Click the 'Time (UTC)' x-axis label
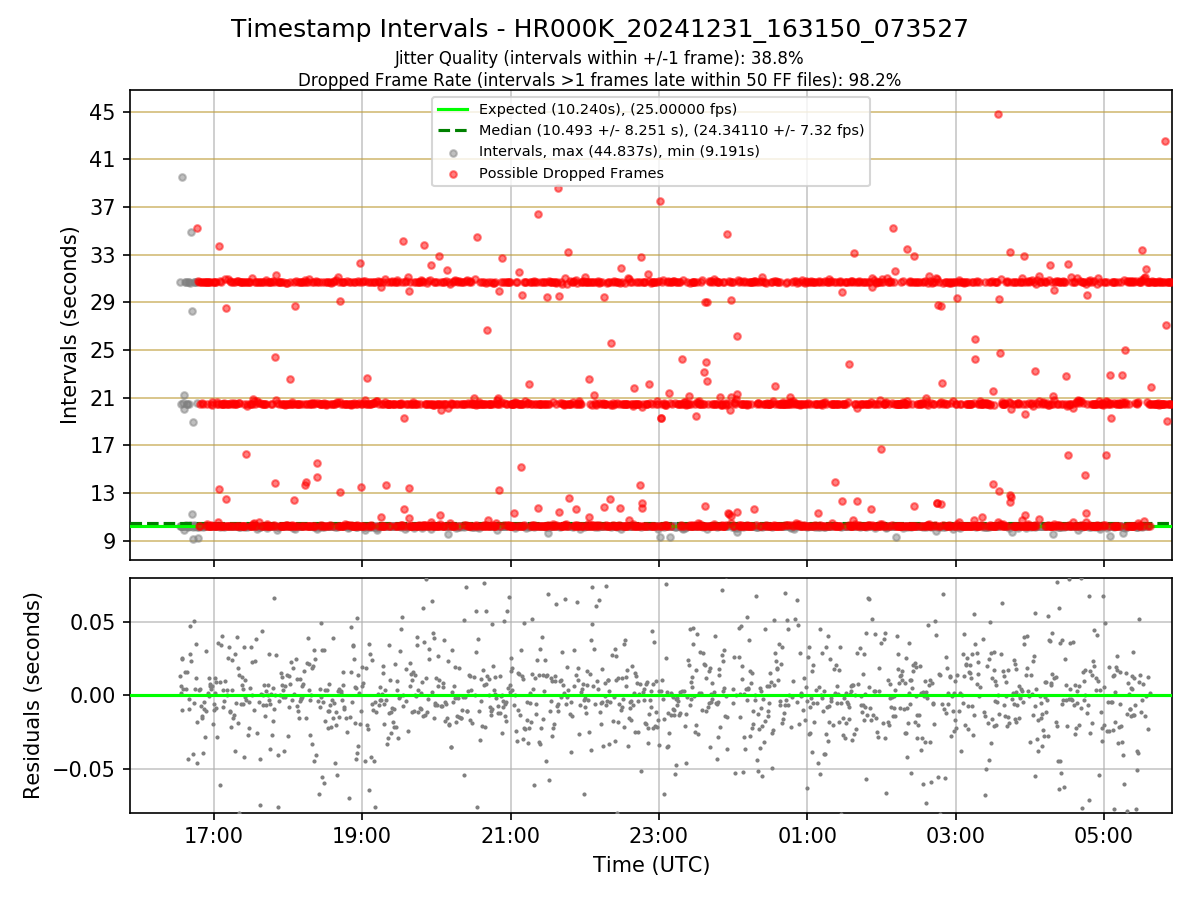1200x900 pixels. click(651, 864)
